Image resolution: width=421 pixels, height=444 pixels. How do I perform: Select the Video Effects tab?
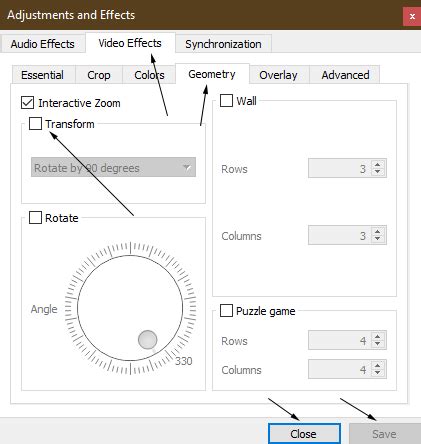(x=130, y=43)
